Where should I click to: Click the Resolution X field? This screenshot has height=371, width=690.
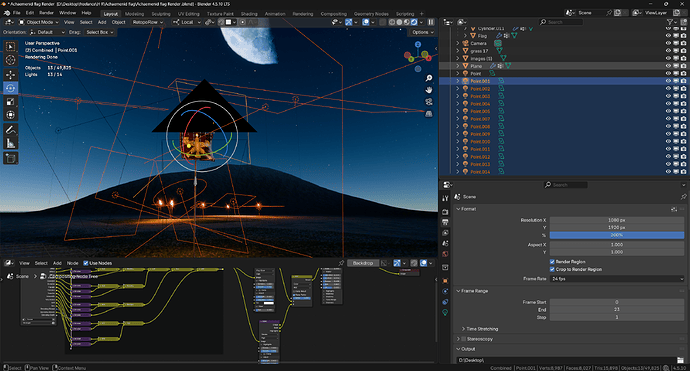click(617, 220)
